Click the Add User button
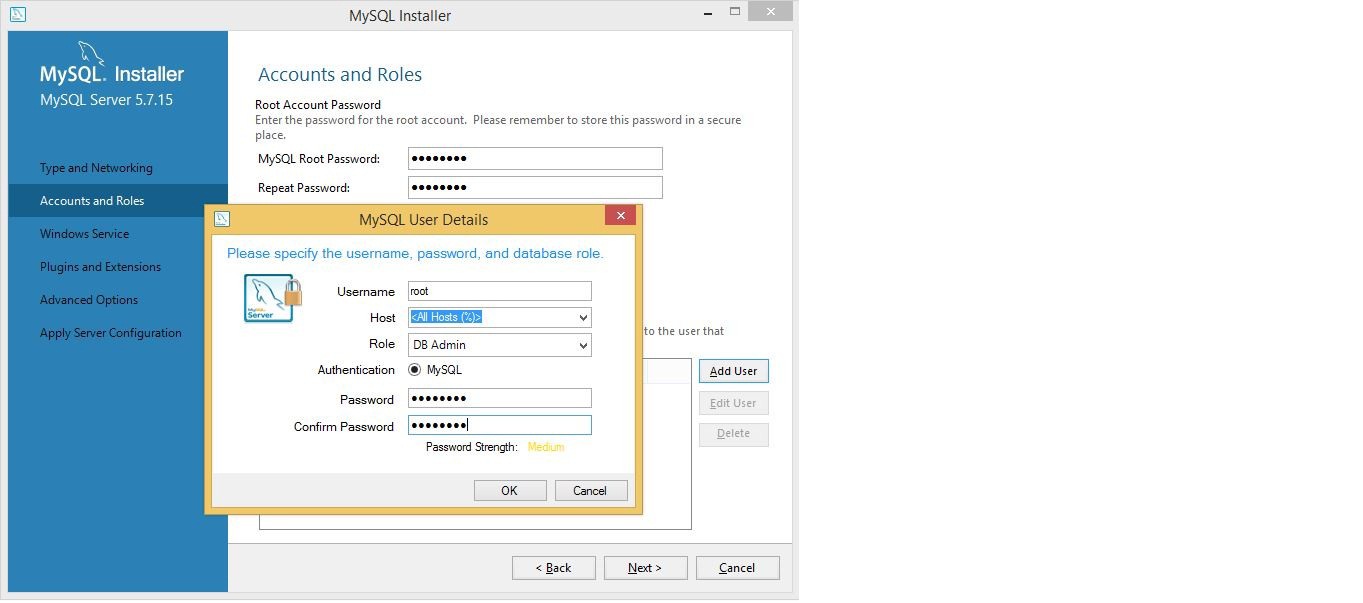This screenshot has width=1363, height=603. (733, 371)
